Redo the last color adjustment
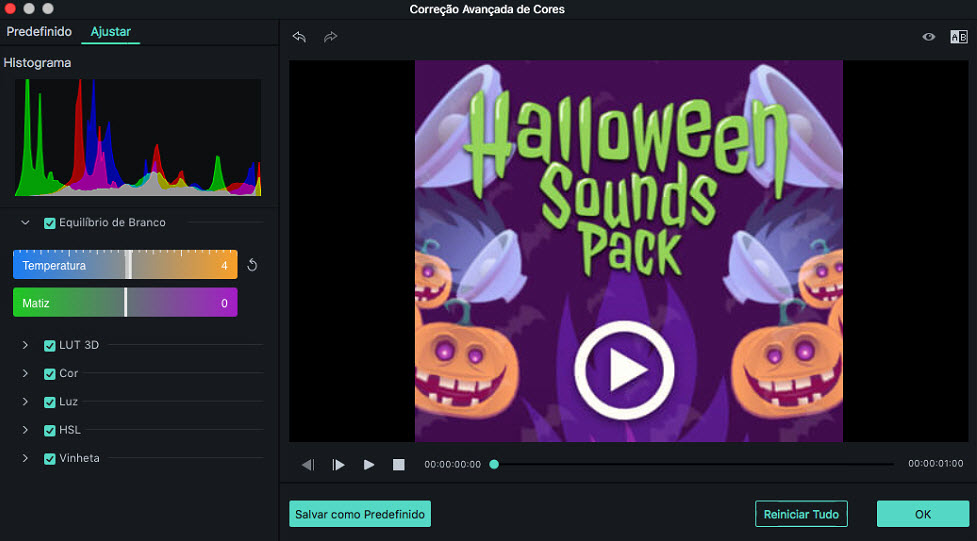Image resolution: width=977 pixels, height=541 pixels. tap(330, 37)
